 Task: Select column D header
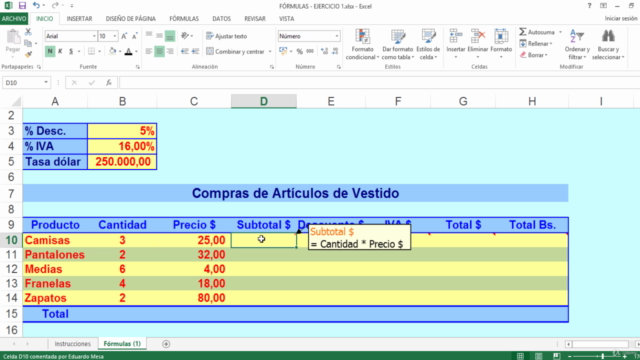(264, 101)
